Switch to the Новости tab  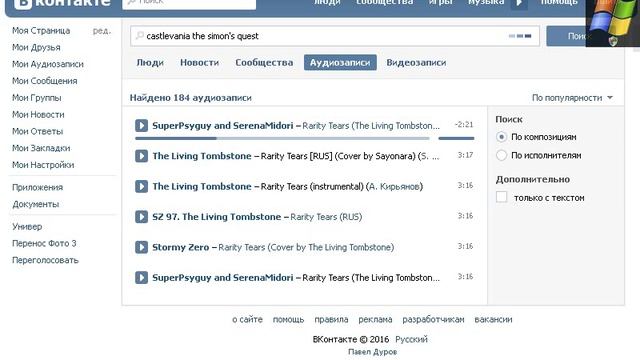200,62
